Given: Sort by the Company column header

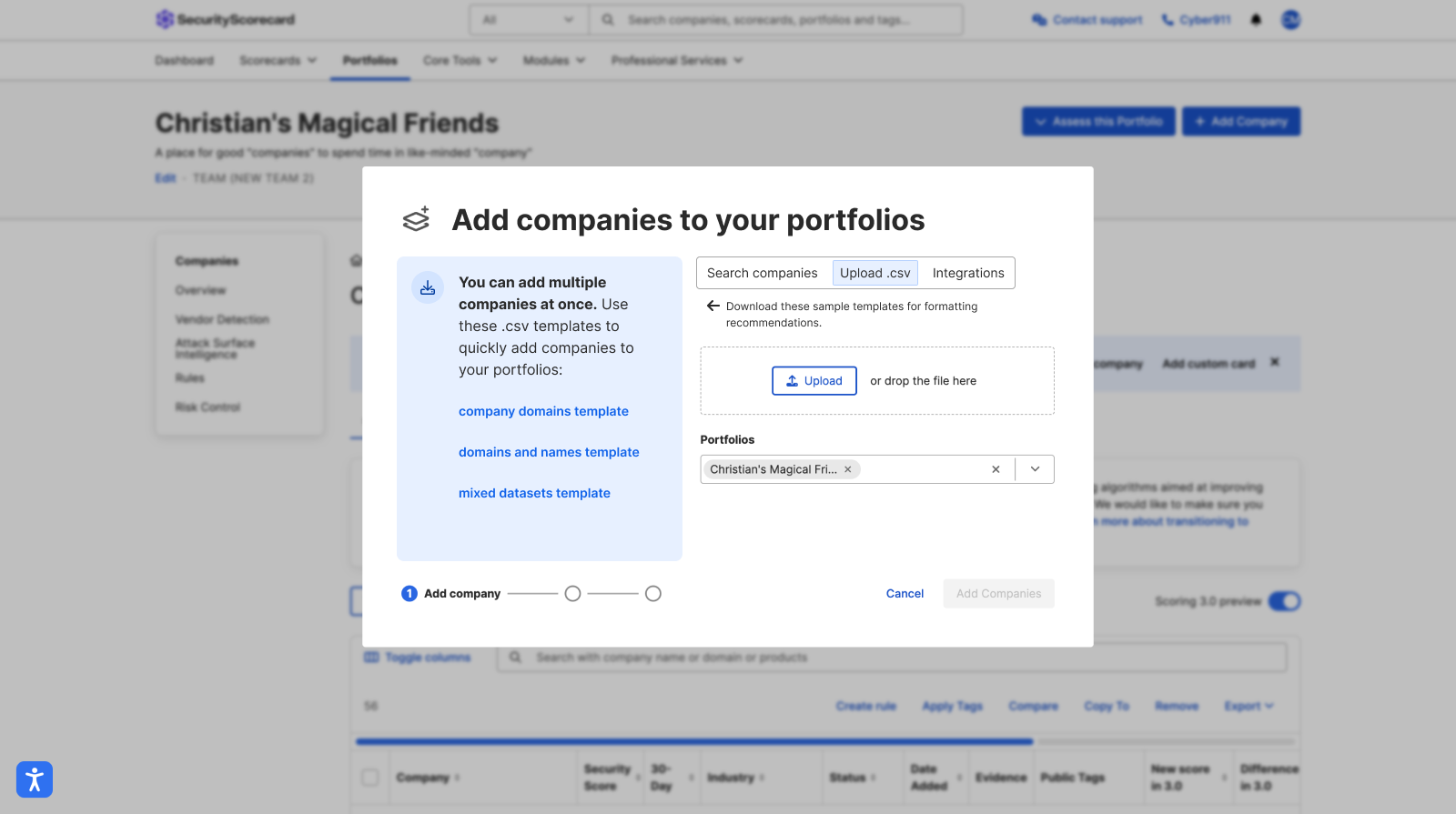Looking at the screenshot, I should (428, 778).
